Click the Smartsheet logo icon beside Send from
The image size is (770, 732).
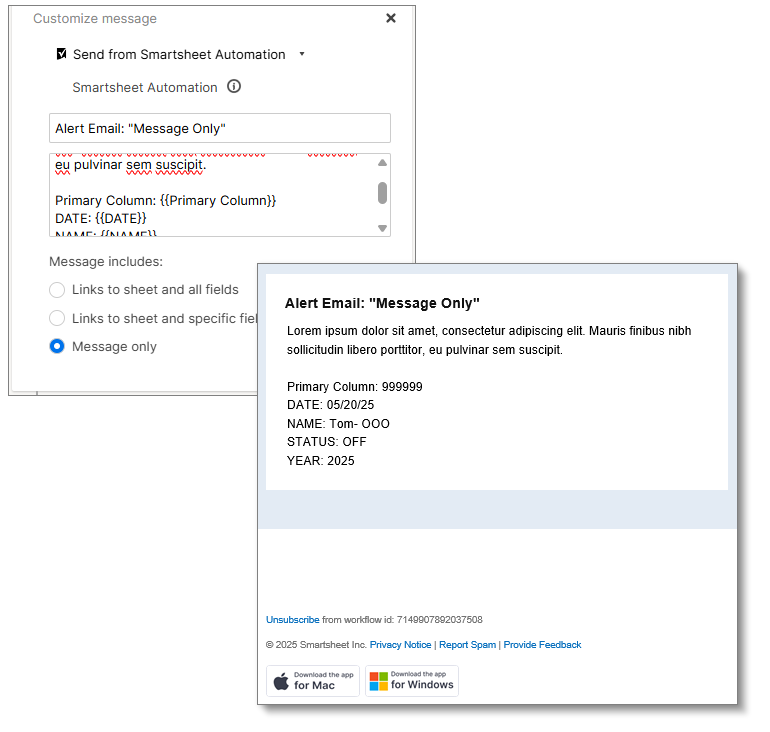61,54
